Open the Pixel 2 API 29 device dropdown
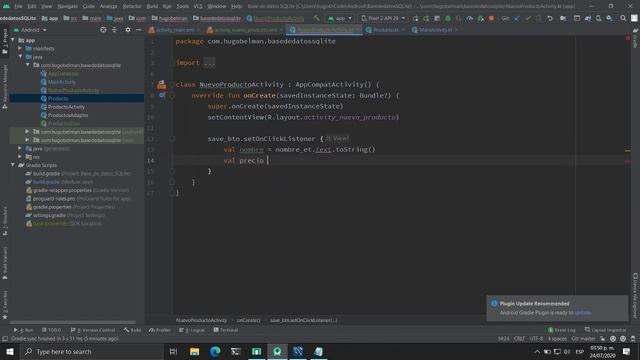The image size is (640, 360). pos(383,18)
